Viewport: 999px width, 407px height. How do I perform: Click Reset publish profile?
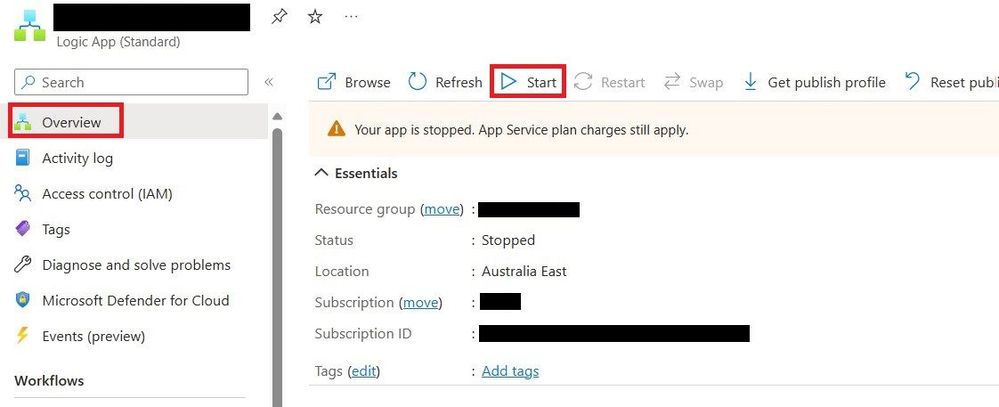951,82
